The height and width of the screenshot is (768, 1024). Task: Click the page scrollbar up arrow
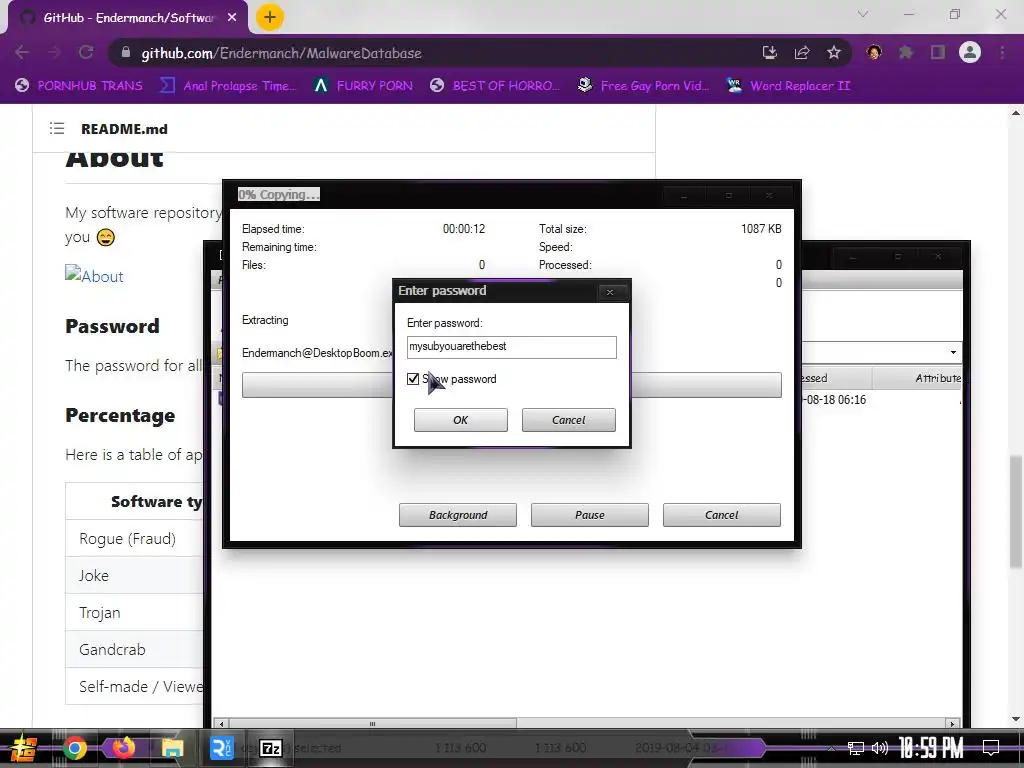tap(1016, 112)
